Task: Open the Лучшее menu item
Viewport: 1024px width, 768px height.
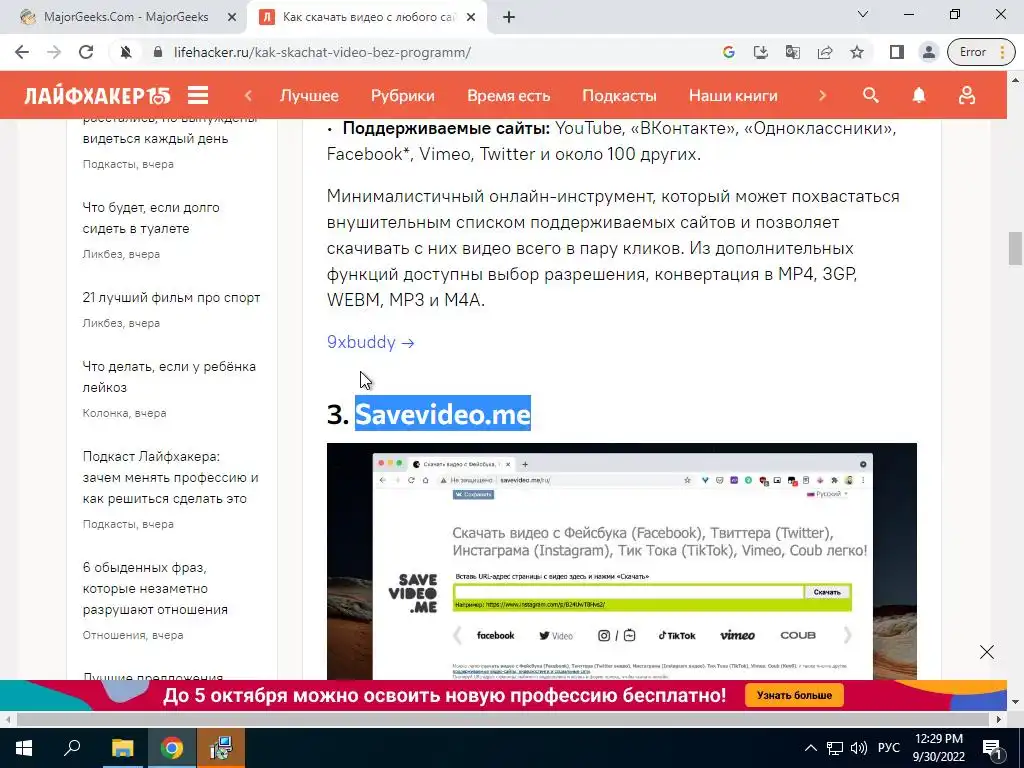Action: [309, 96]
